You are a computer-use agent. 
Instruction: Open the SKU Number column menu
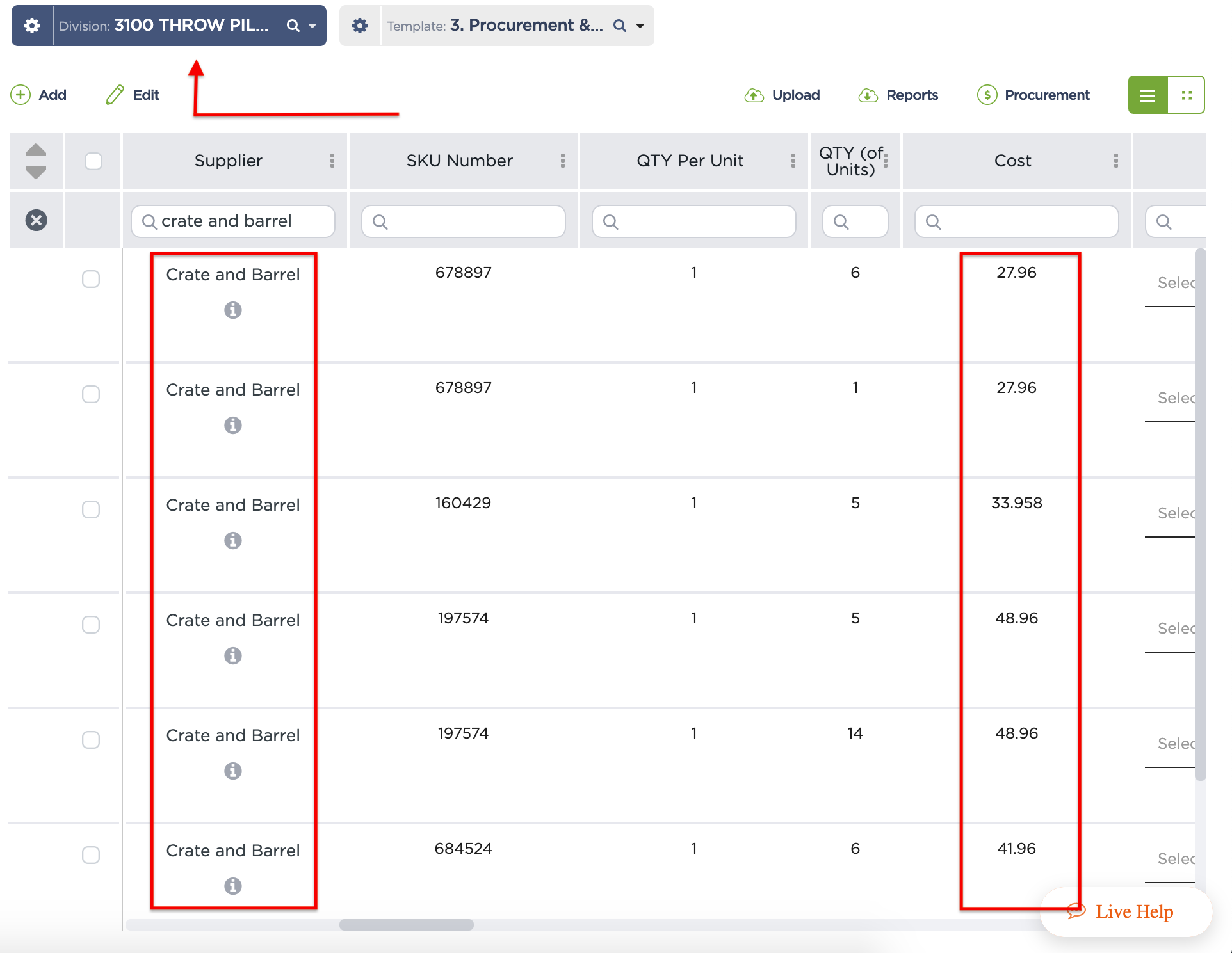tap(563, 161)
